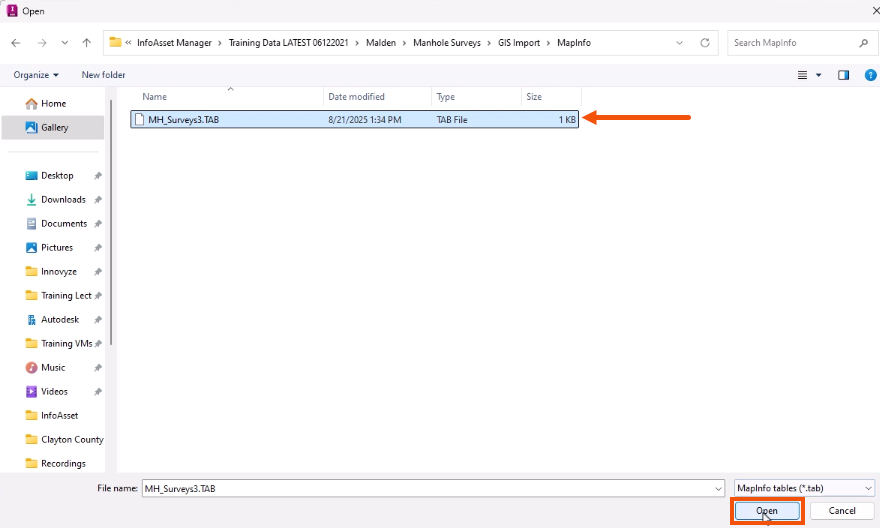The height and width of the screenshot is (528, 880).
Task: Expand the address bar history dropdown
Action: [679, 43]
